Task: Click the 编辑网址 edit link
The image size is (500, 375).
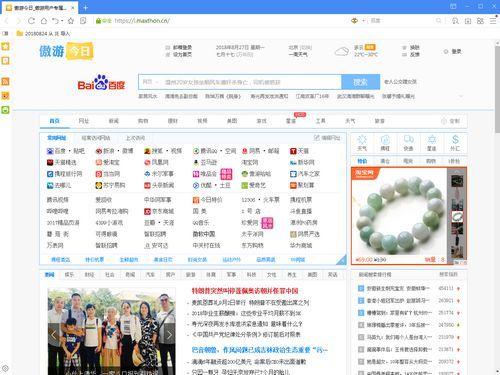Action: coord(327,138)
